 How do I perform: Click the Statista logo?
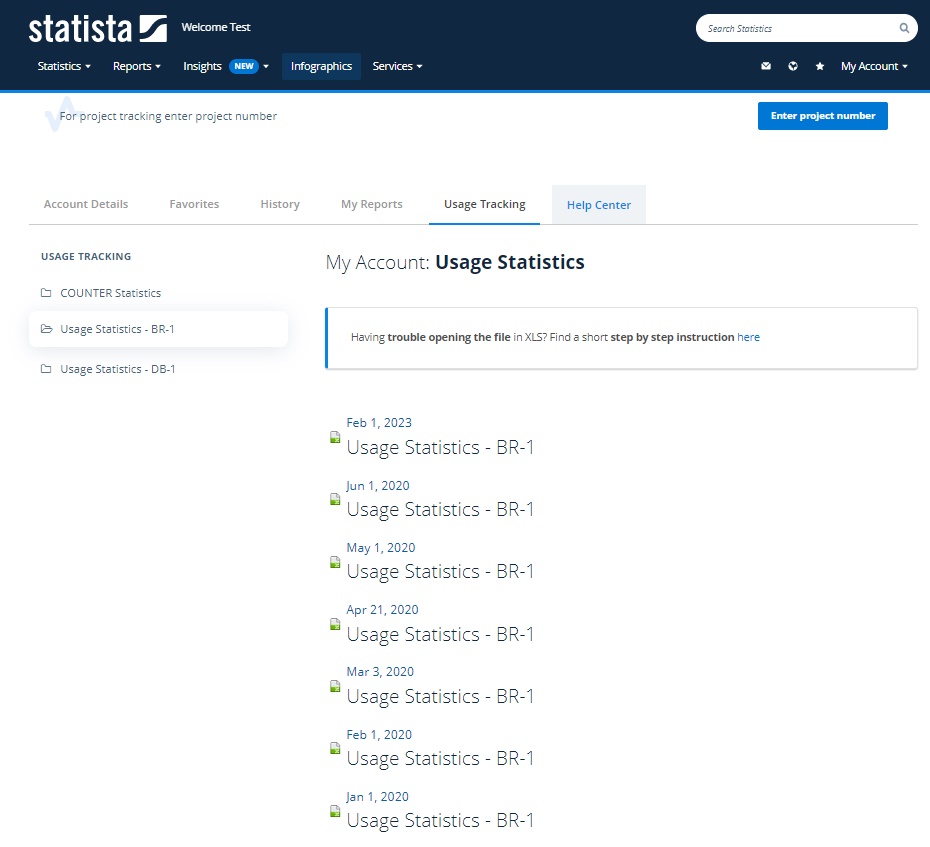(98, 28)
